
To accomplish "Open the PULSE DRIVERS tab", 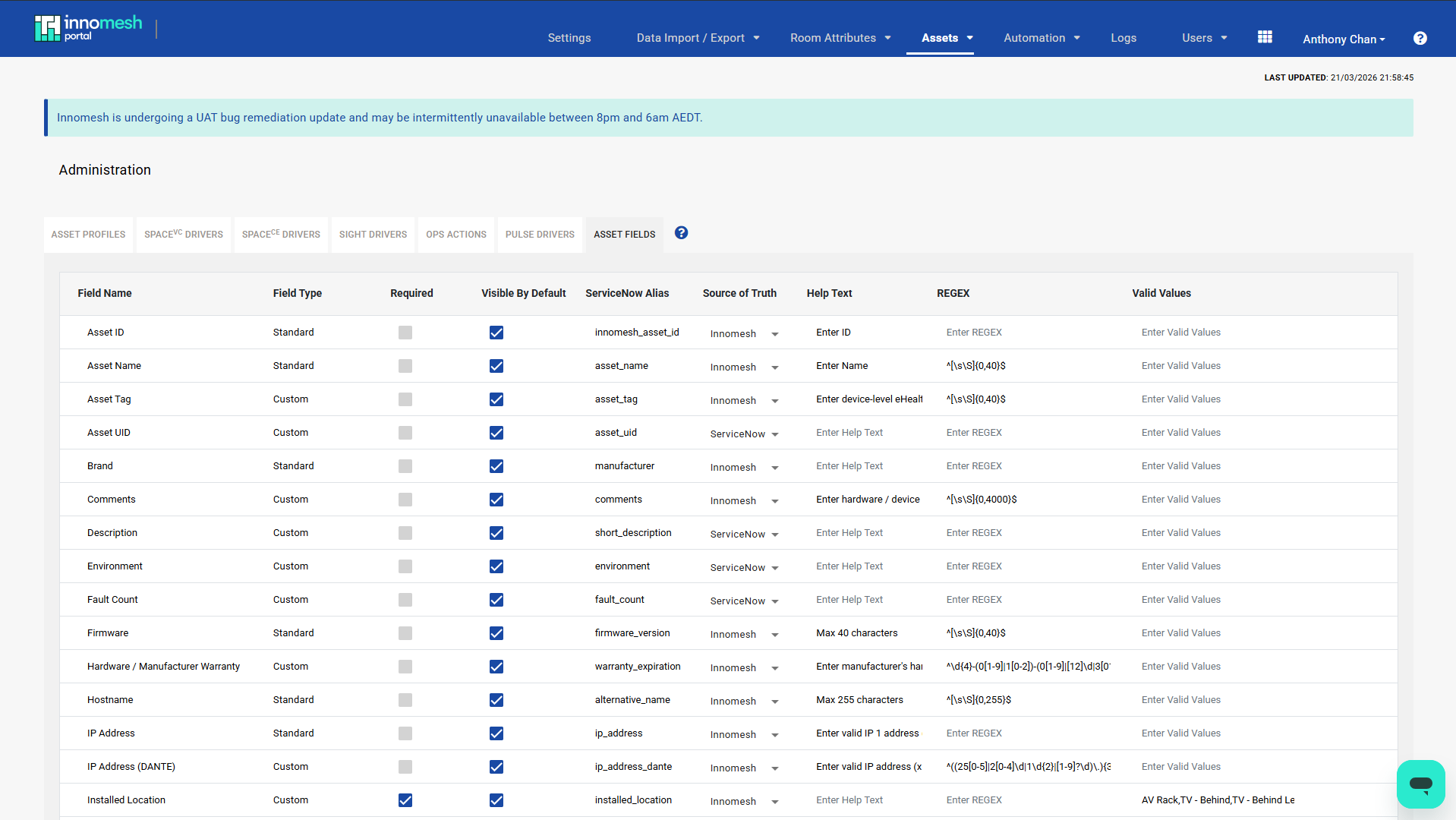I will (539, 235).
